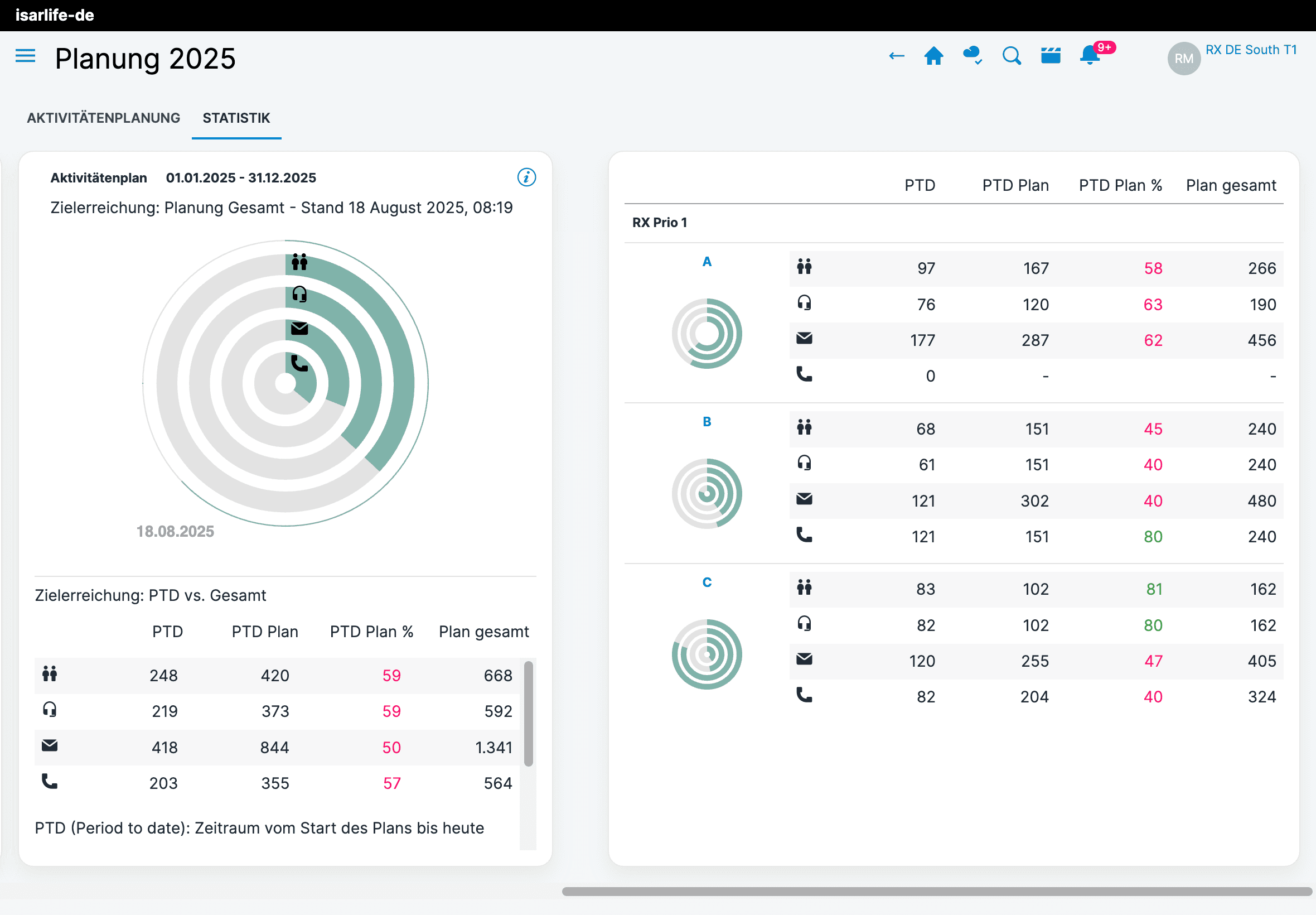Click the horizontal scrollbar at bottom
The width and height of the screenshot is (1316, 915).
tap(936, 892)
